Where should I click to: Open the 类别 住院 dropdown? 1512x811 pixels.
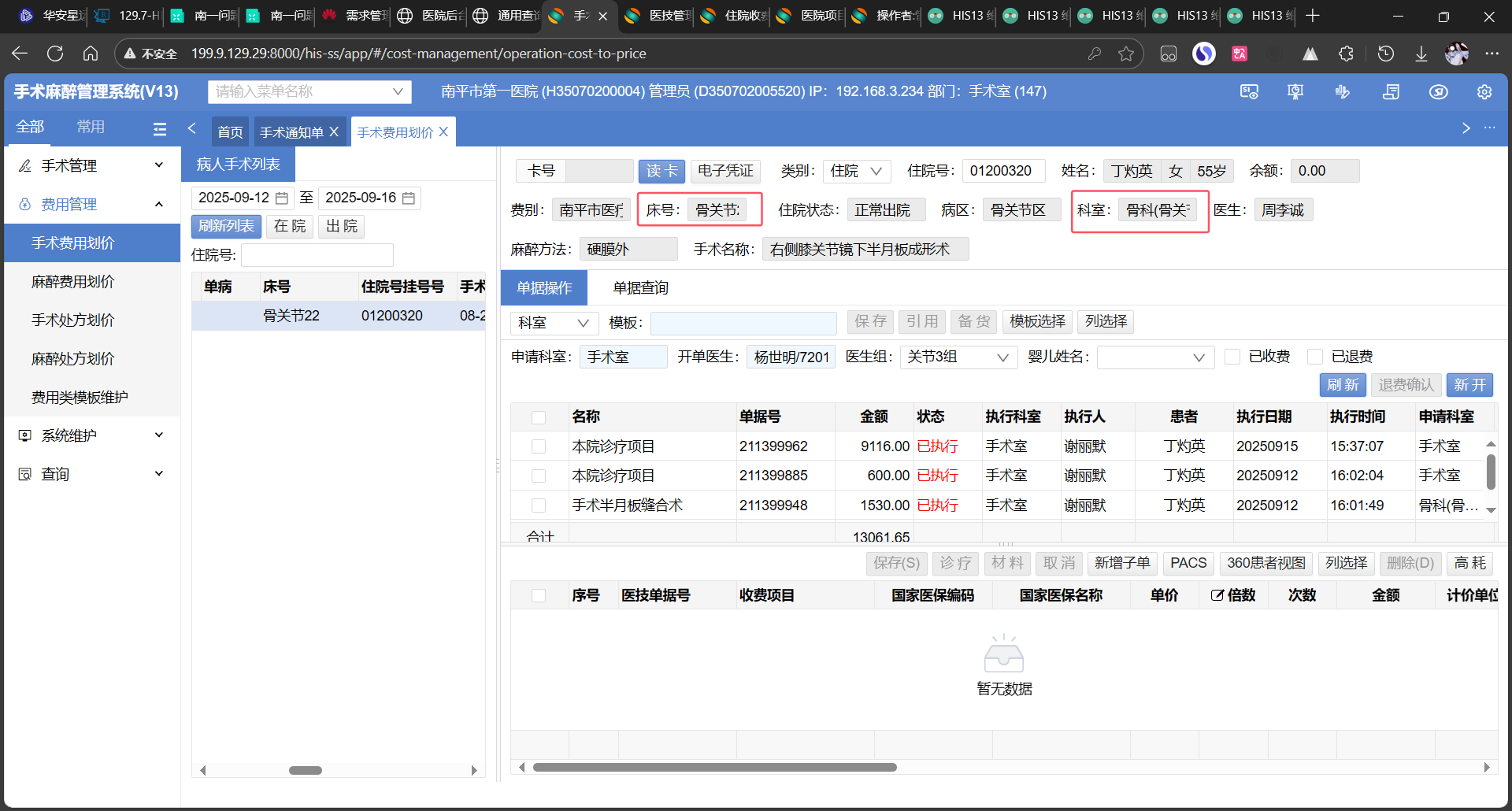pos(857,171)
